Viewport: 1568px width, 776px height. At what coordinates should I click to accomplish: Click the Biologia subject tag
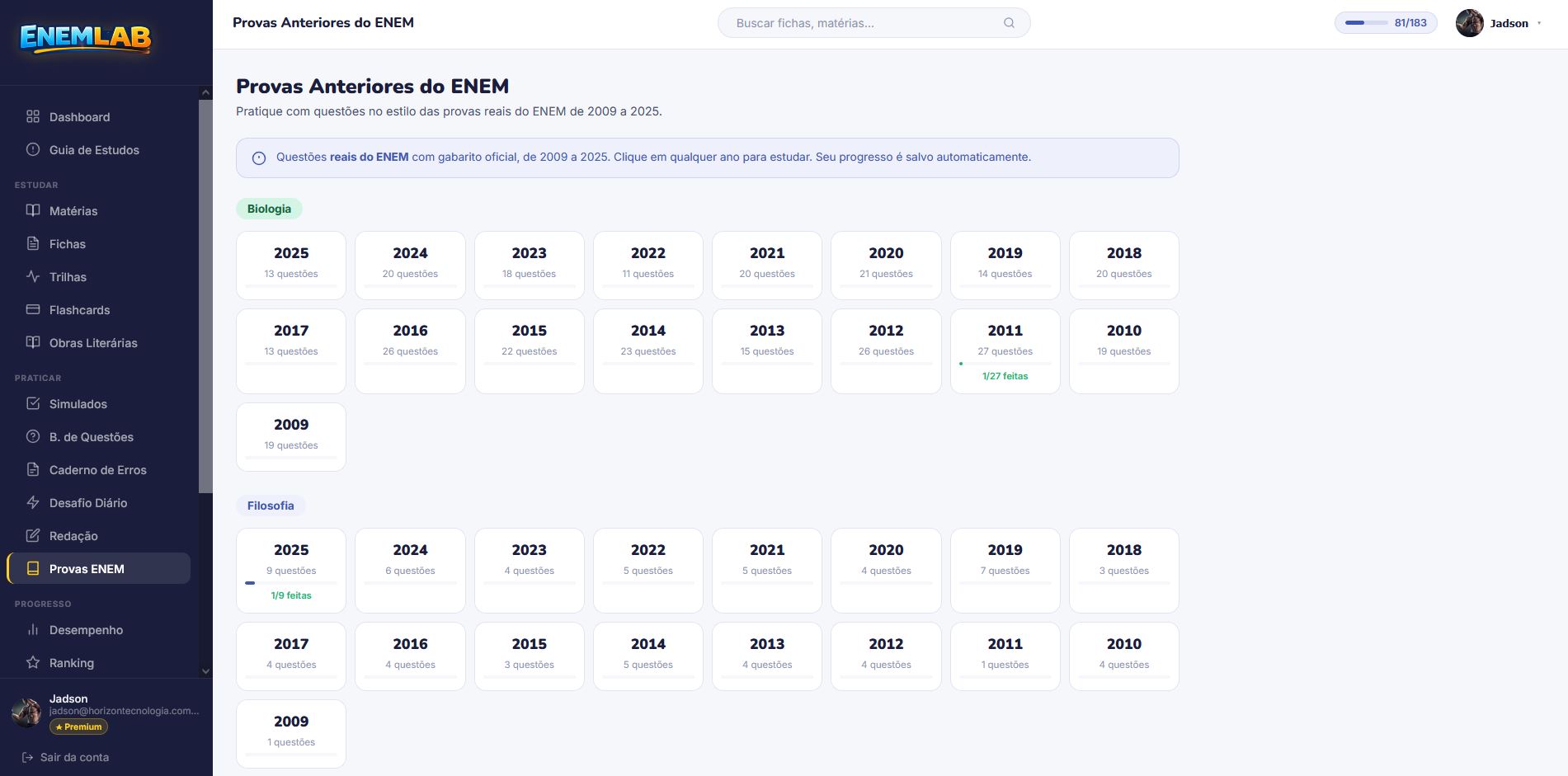tap(269, 209)
